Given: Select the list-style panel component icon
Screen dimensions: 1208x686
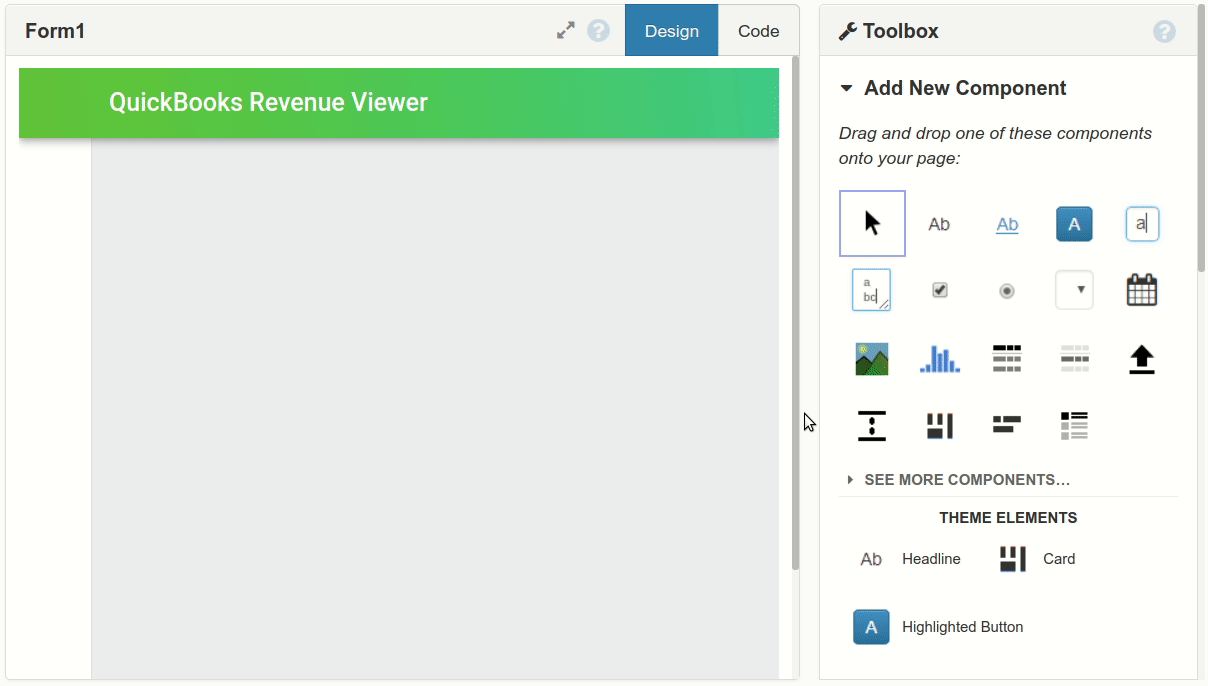Looking at the screenshot, I should coord(1074,425).
